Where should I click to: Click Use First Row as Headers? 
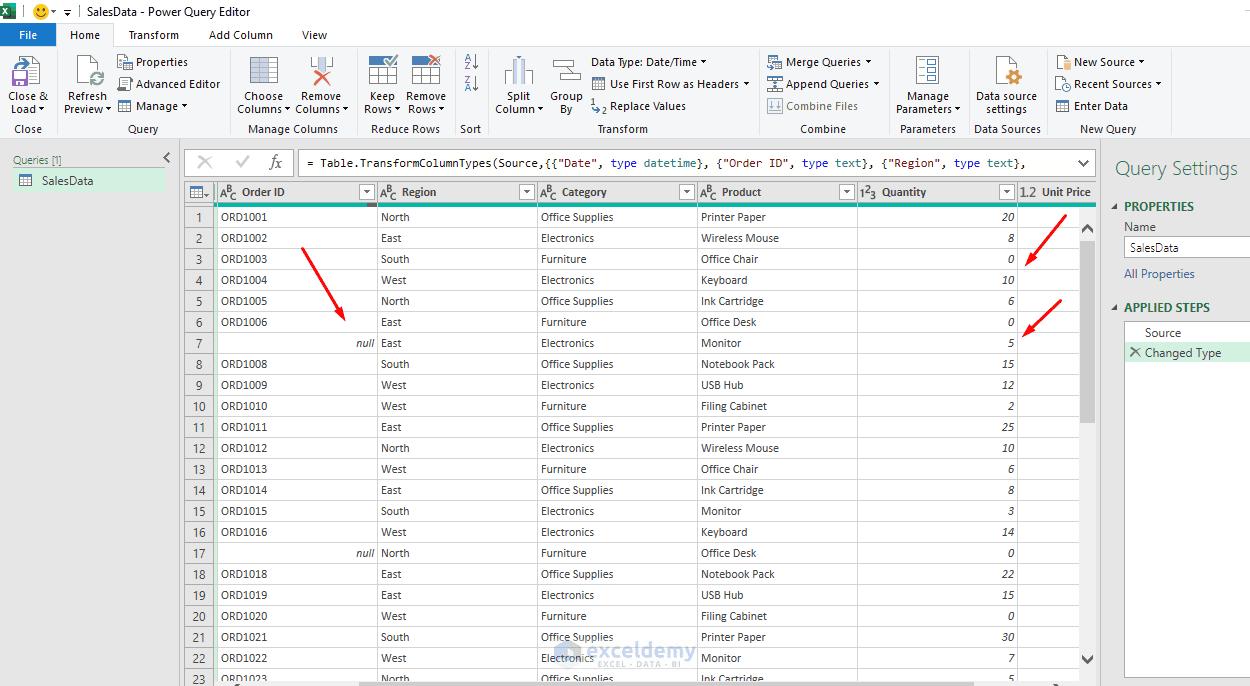point(669,84)
